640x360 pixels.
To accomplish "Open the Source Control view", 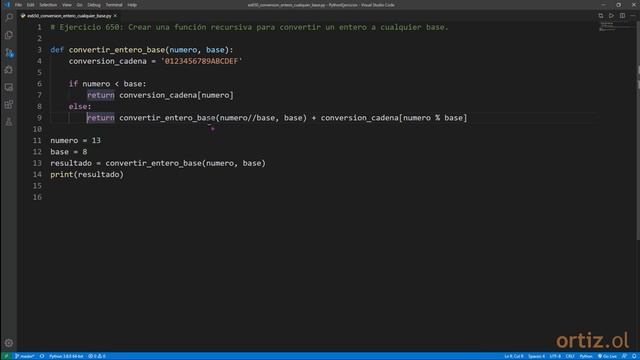I will [9, 53].
